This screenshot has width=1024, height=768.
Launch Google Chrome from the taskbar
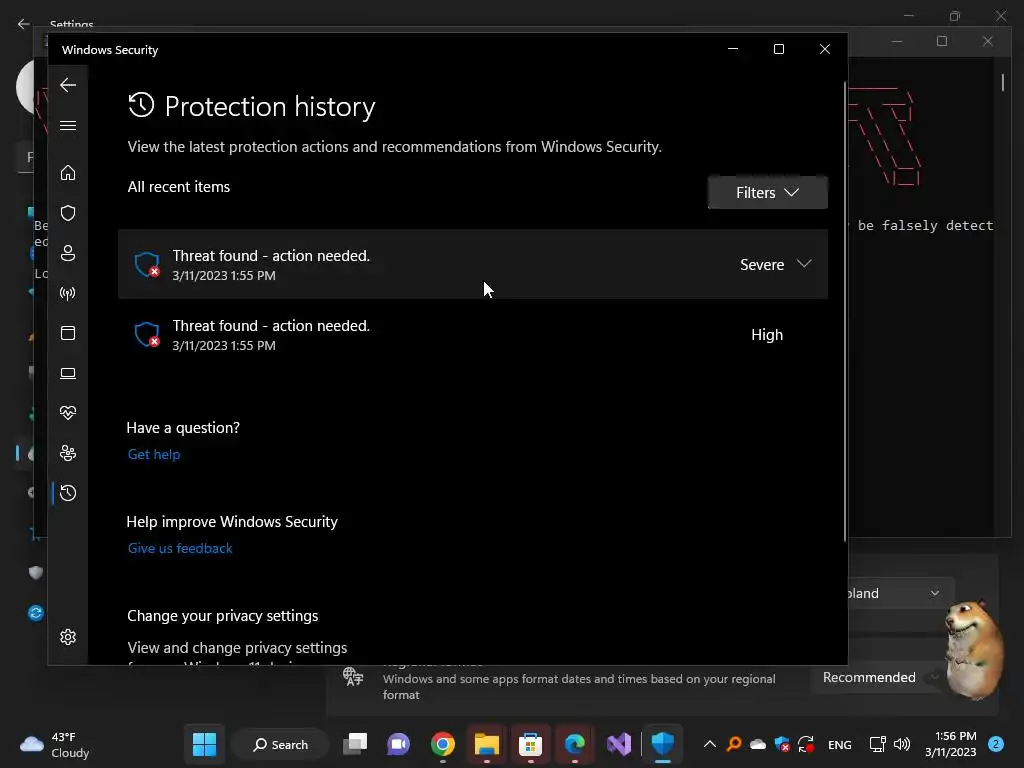click(x=443, y=744)
